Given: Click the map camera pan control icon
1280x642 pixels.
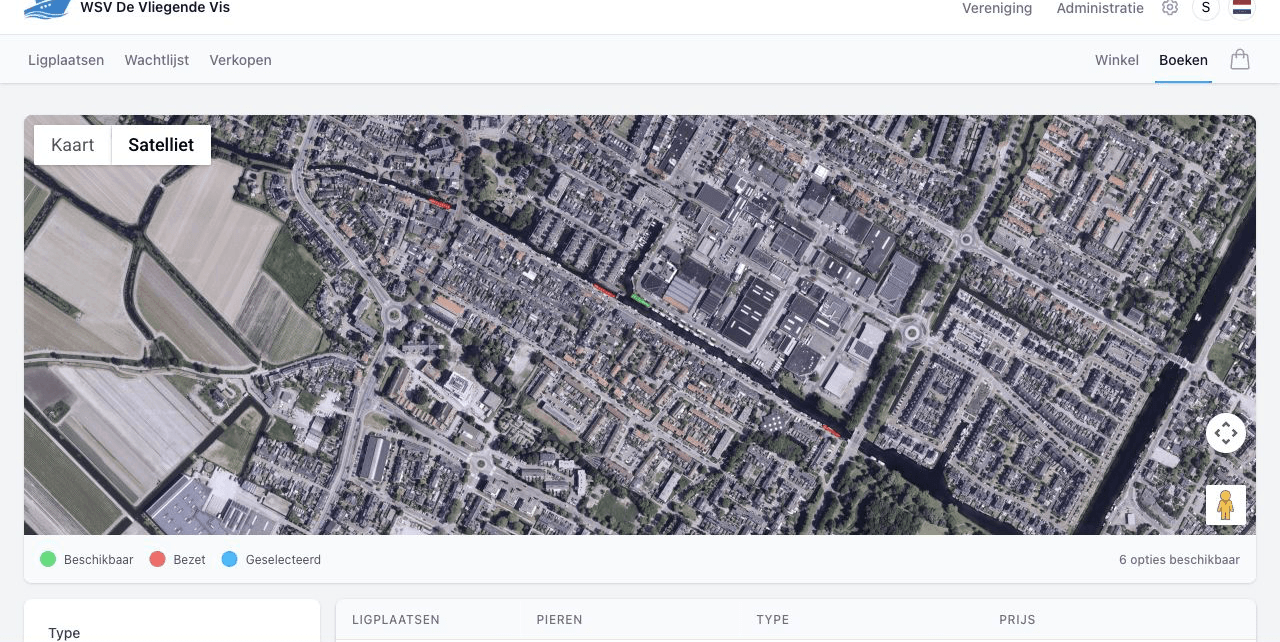Looking at the screenshot, I should pyautogui.click(x=1226, y=433).
